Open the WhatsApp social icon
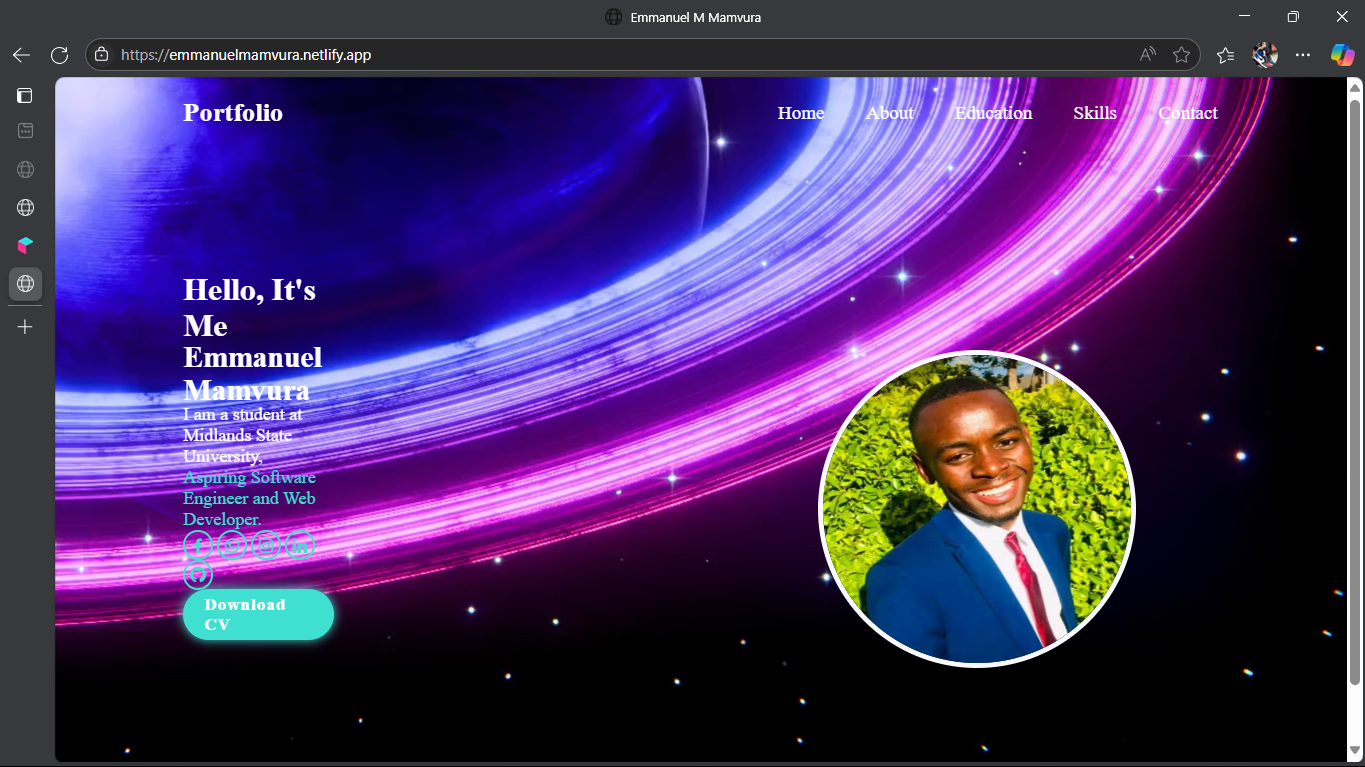Screen dimensions: 1365x767 tap(232, 545)
